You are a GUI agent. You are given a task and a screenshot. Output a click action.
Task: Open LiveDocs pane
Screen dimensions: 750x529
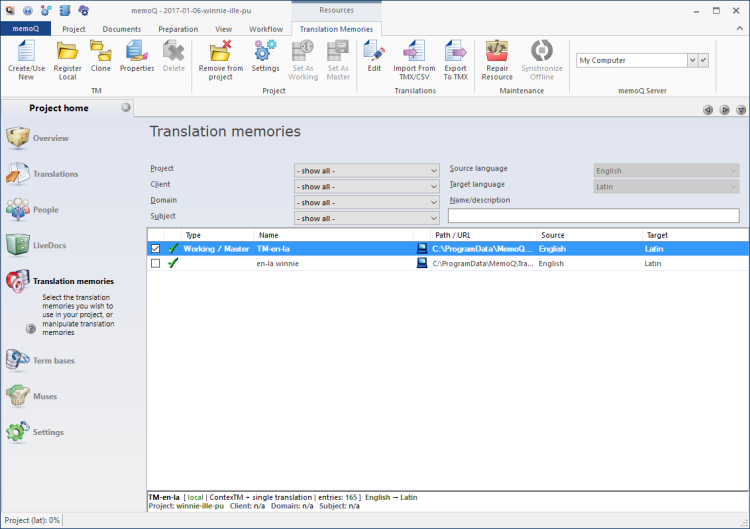36,245
